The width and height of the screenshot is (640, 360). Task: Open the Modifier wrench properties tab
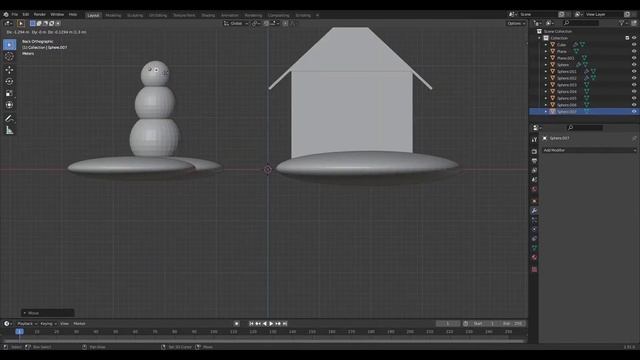pyautogui.click(x=534, y=211)
